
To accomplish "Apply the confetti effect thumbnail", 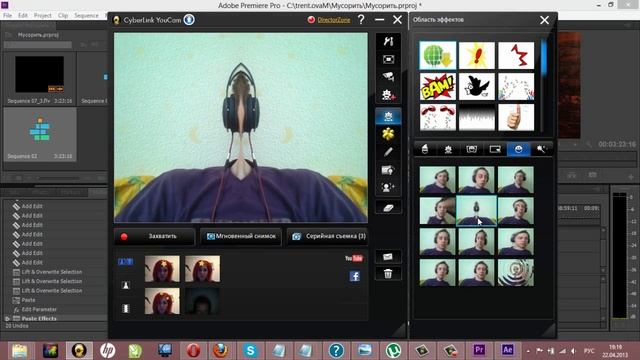I will pyautogui.click(x=516, y=87).
